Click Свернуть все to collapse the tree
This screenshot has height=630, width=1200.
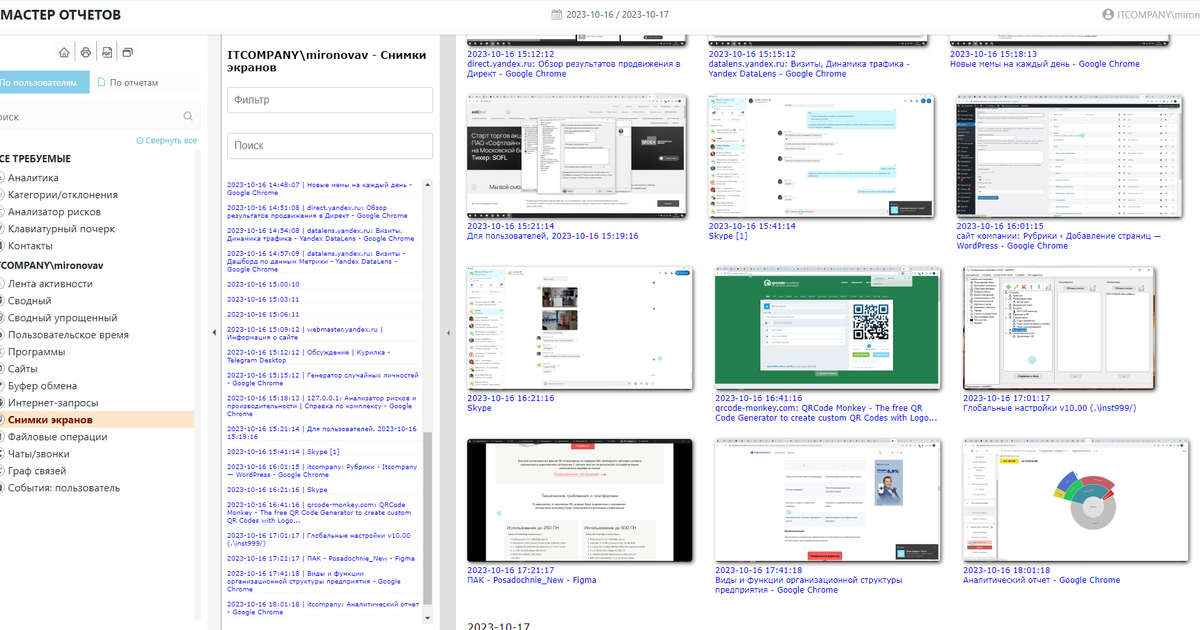pos(166,141)
